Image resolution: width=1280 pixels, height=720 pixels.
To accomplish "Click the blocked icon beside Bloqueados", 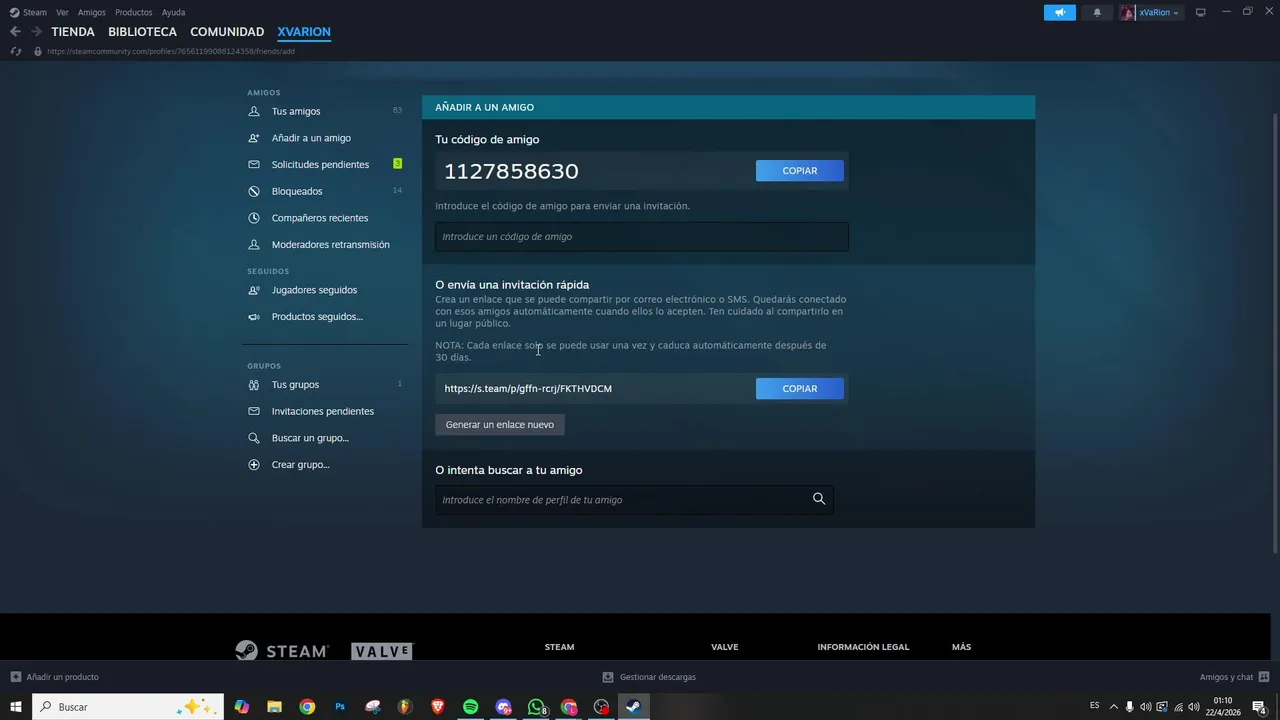I will pyautogui.click(x=254, y=191).
